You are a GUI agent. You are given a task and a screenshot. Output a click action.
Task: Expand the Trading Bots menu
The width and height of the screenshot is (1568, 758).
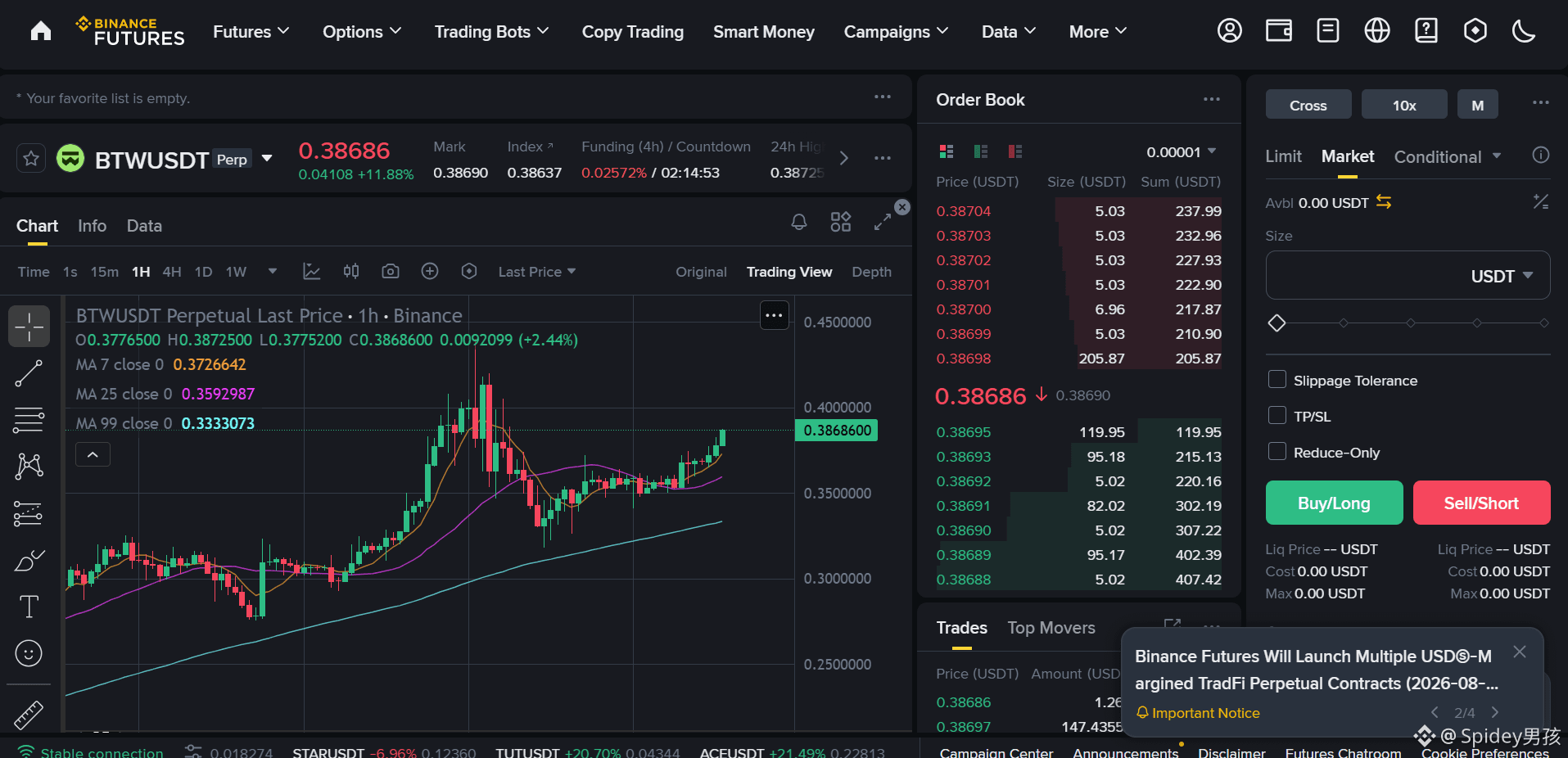tap(491, 32)
